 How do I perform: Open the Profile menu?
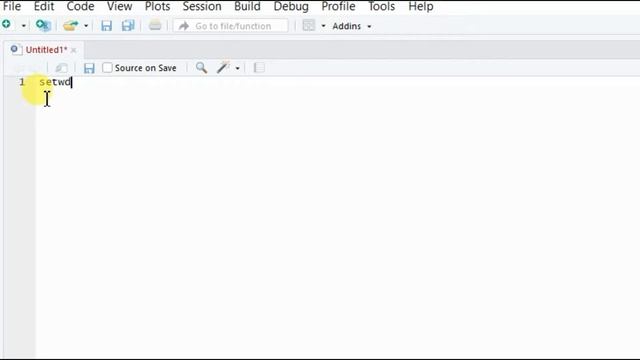tap(338, 7)
